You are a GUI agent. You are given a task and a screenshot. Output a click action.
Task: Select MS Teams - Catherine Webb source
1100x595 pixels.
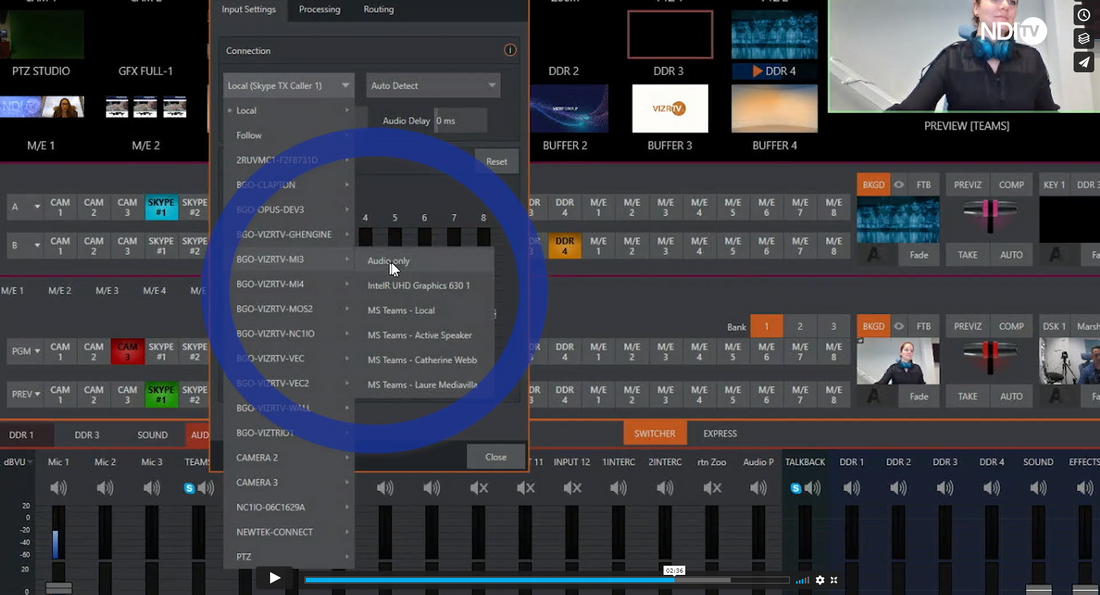coord(425,359)
